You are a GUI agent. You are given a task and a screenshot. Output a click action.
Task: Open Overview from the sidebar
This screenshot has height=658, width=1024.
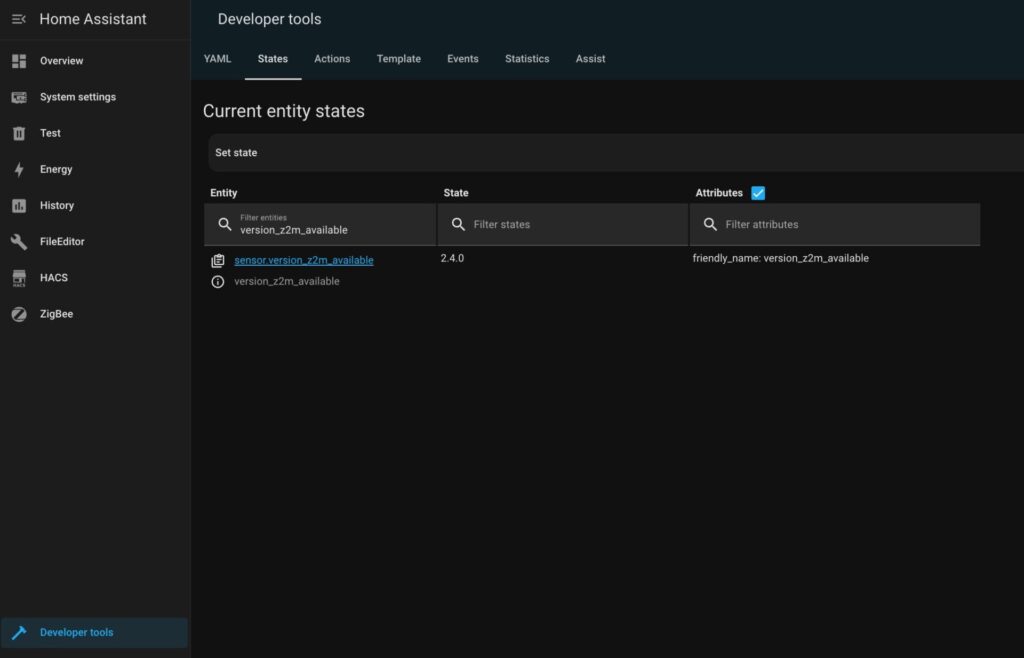click(95, 61)
